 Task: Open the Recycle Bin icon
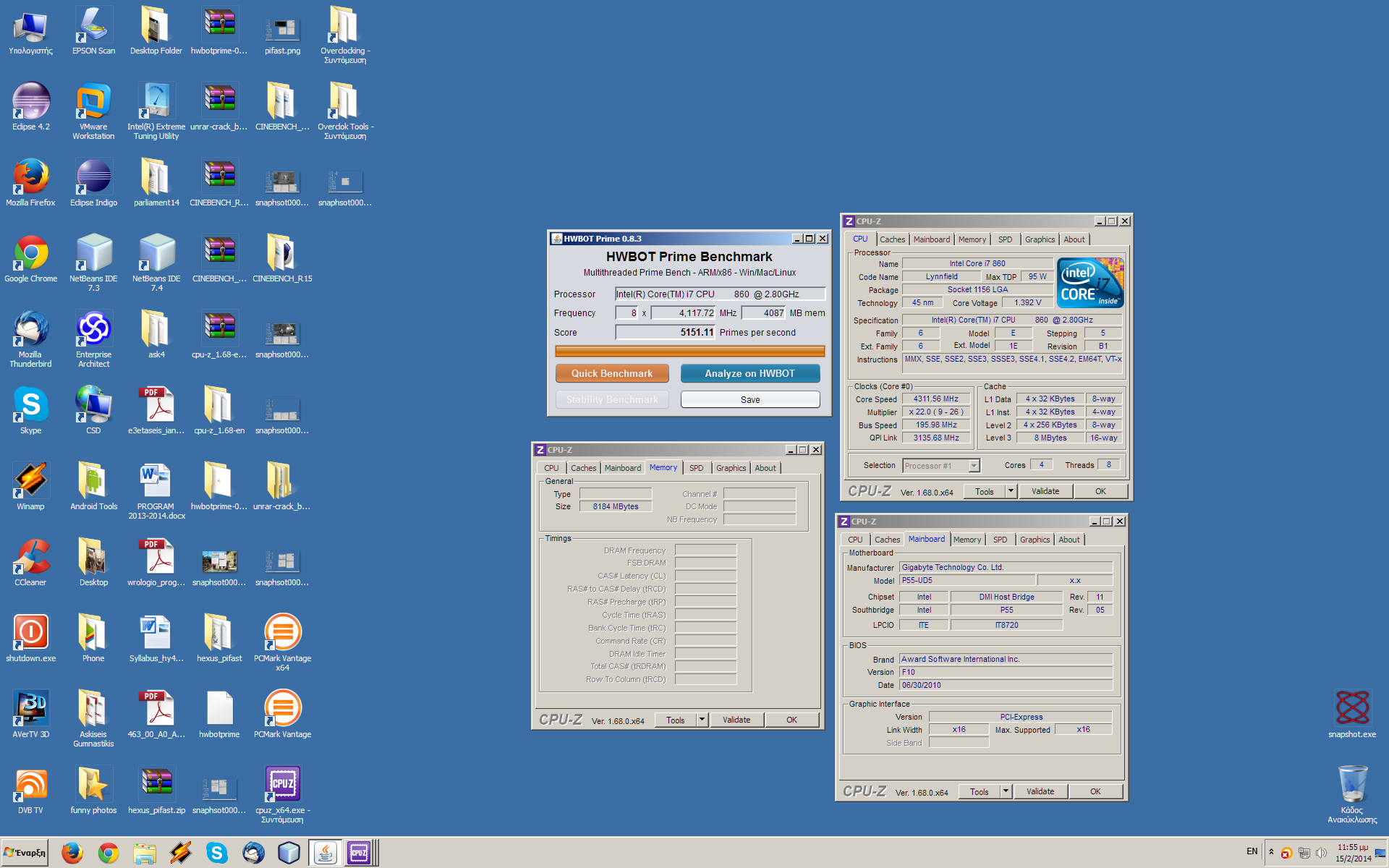pos(1352,795)
